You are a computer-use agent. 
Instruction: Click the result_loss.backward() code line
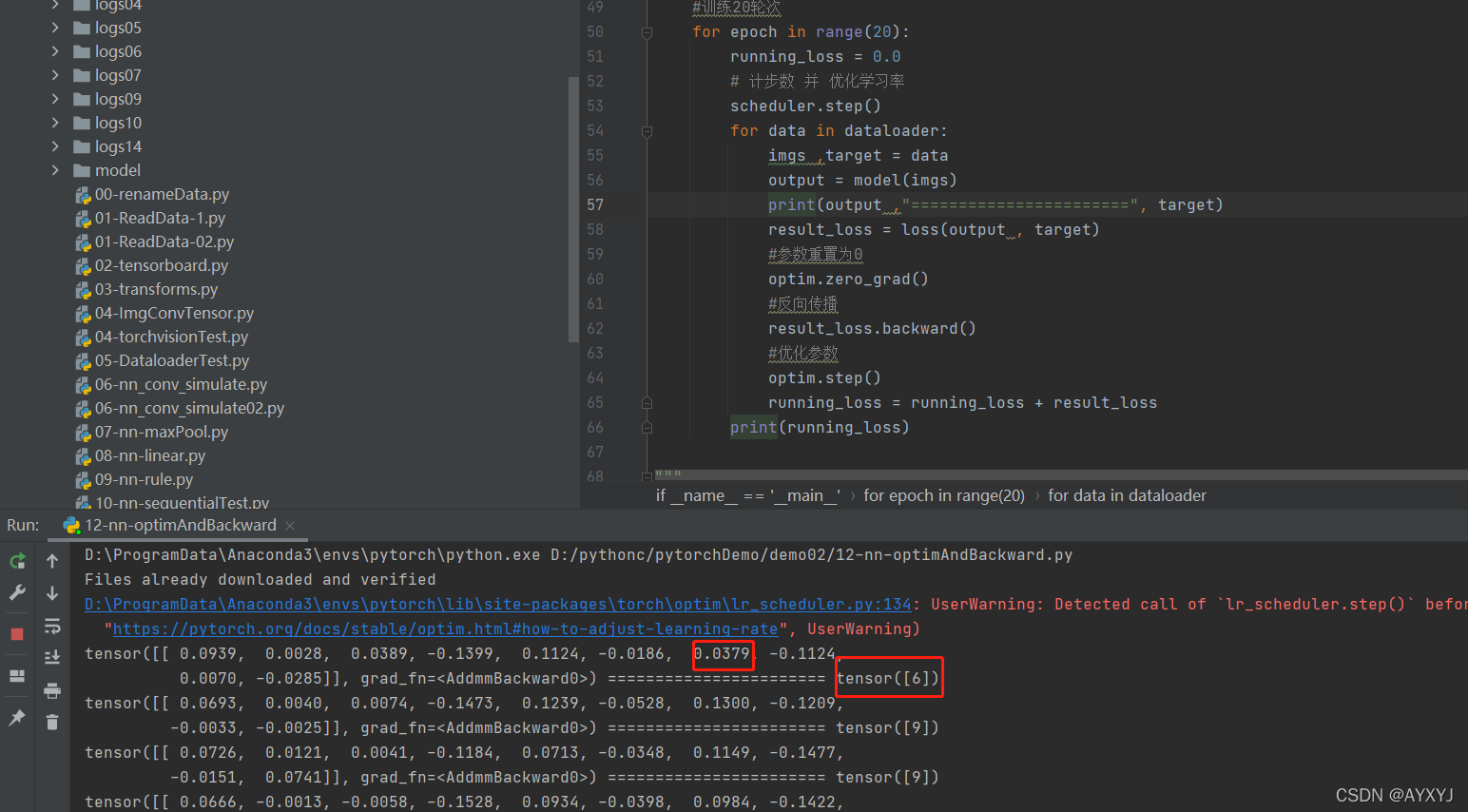pyautogui.click(x=872, y=328)
